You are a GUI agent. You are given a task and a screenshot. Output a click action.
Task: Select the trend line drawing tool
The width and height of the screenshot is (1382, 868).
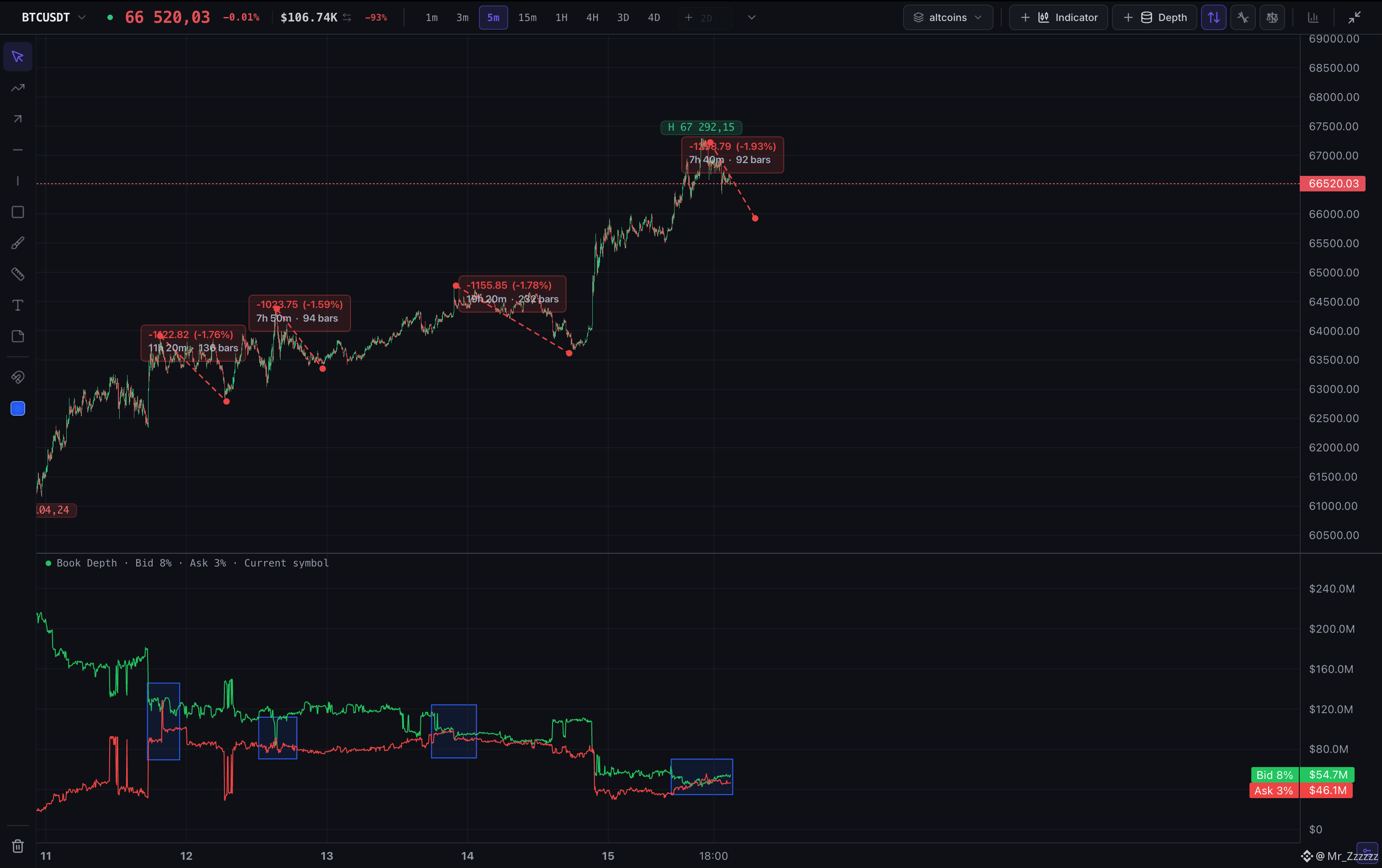(x=18, y=88)
